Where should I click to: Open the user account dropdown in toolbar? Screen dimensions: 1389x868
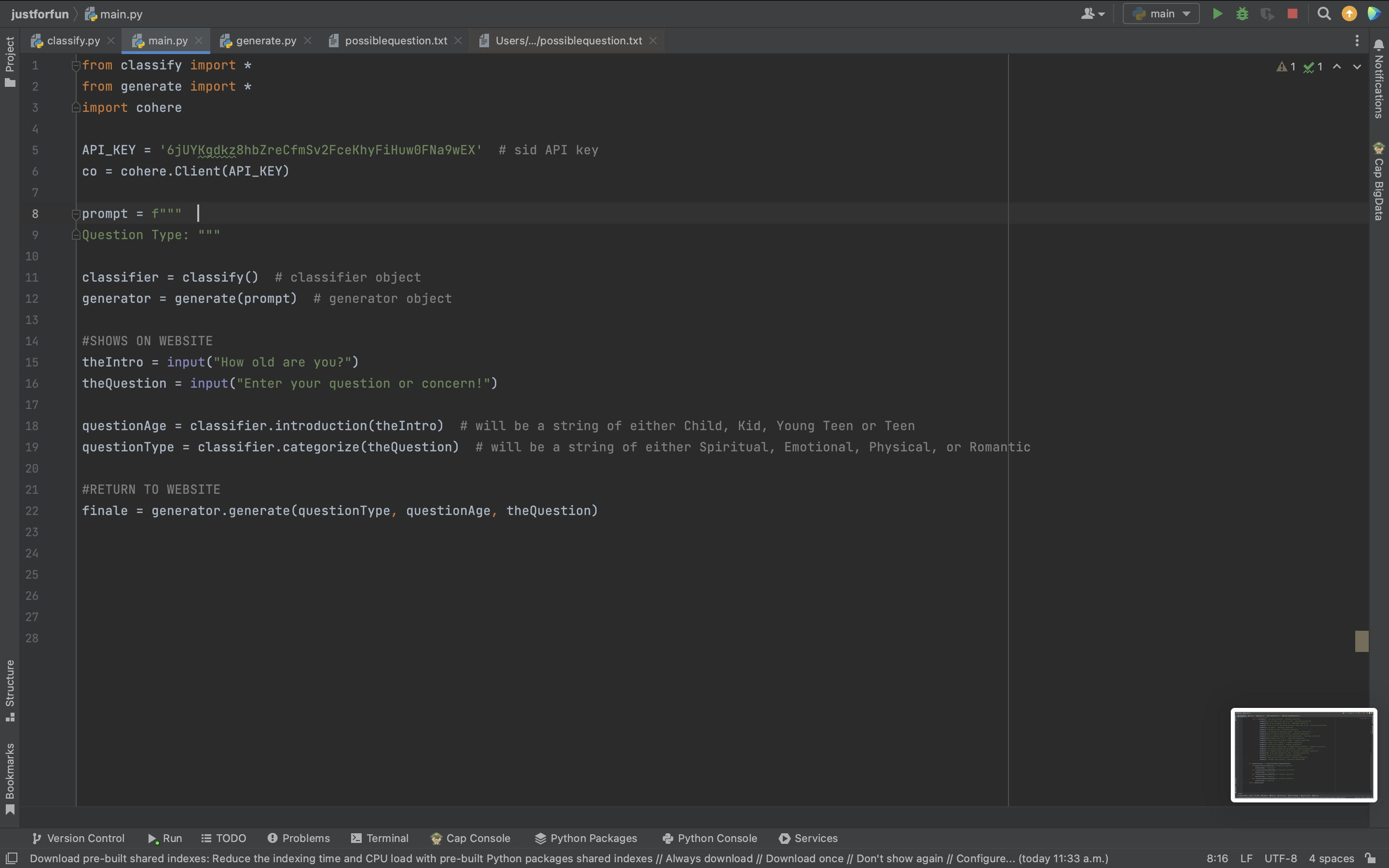pyautogui.click(x=1092, y=14)
